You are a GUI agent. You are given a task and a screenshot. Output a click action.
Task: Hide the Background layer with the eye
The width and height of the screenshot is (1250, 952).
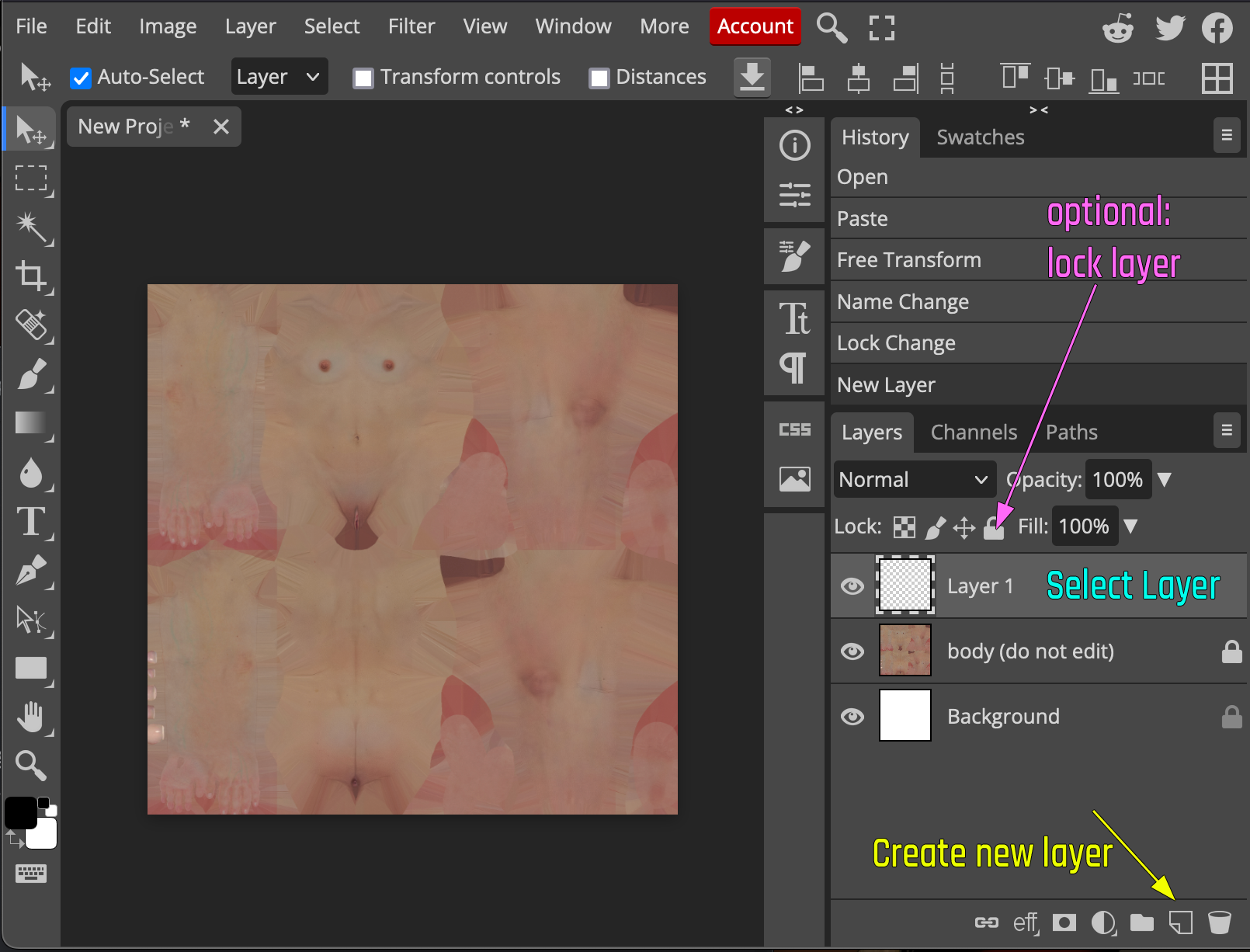tap(852, 716)
